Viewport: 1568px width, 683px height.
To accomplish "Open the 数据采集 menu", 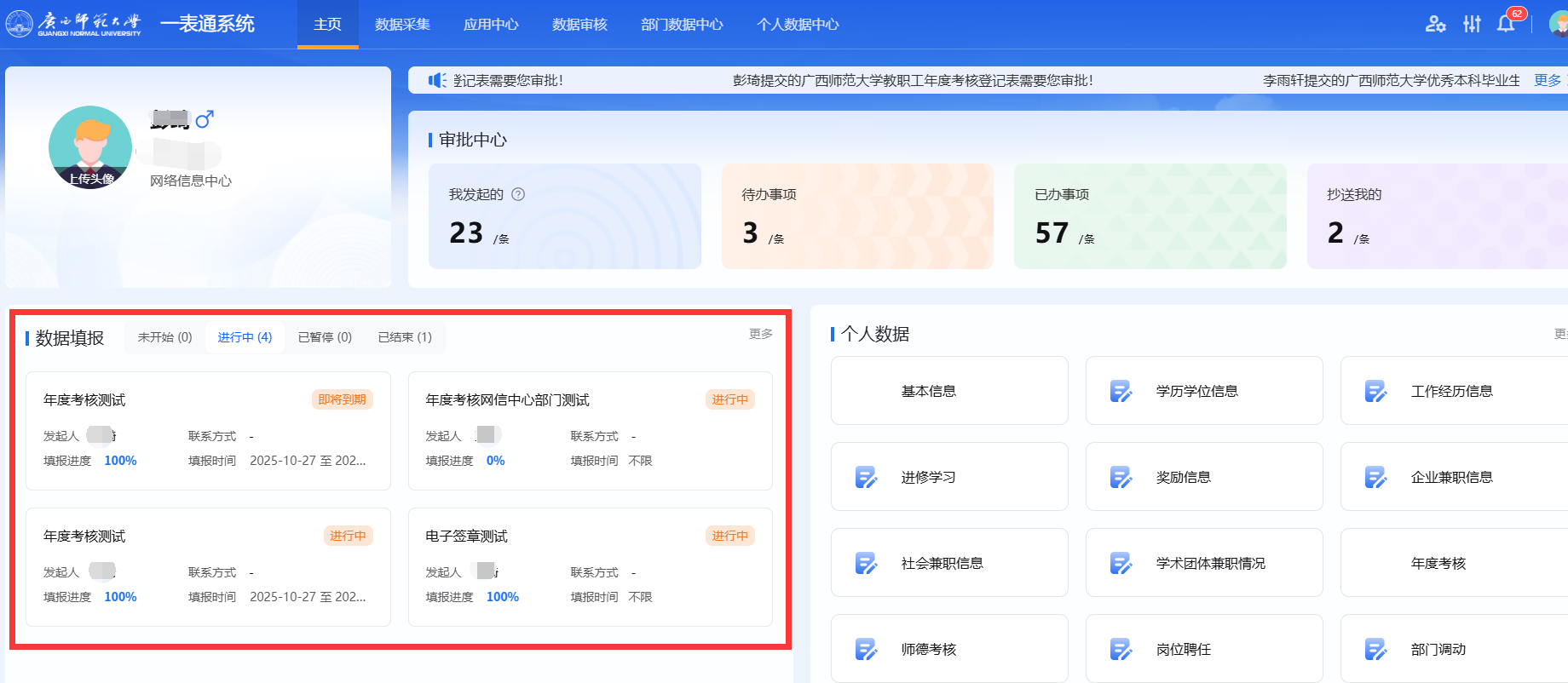I will click(x=402, y=25).
